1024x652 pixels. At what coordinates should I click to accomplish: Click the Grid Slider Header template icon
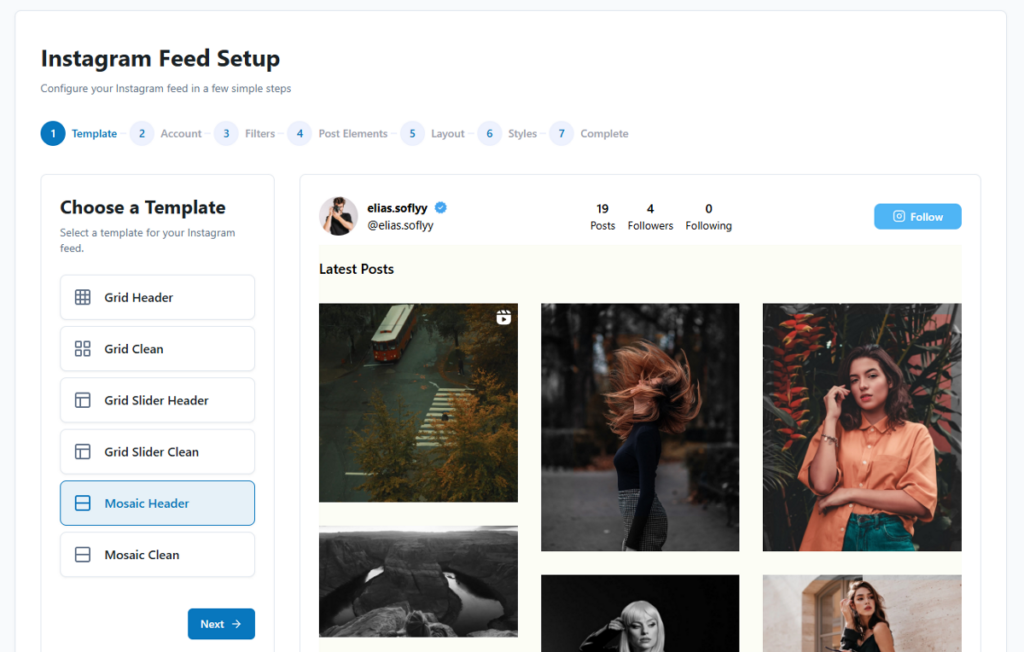(x=83, y=400)
